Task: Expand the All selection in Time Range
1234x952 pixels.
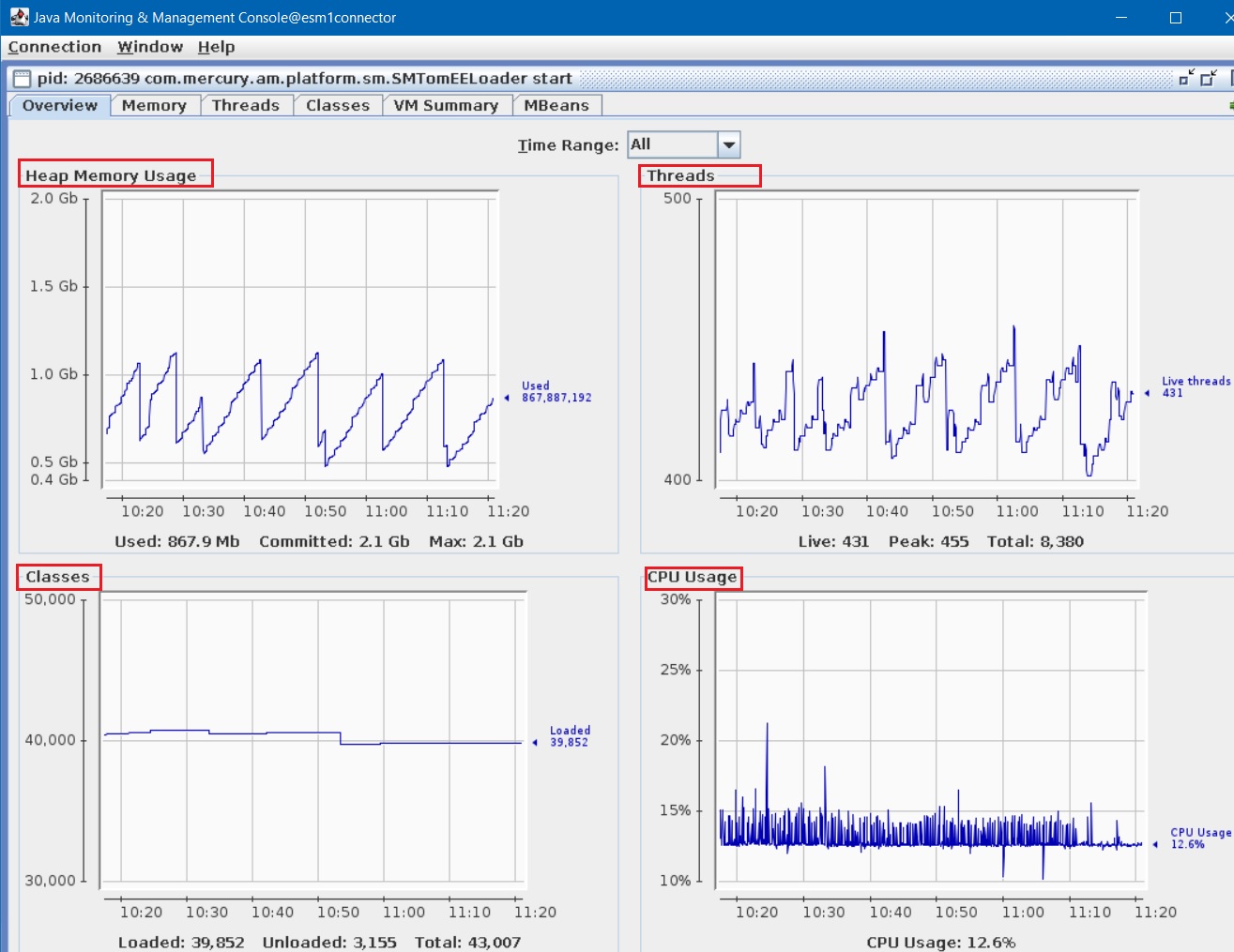Action: 729,144
